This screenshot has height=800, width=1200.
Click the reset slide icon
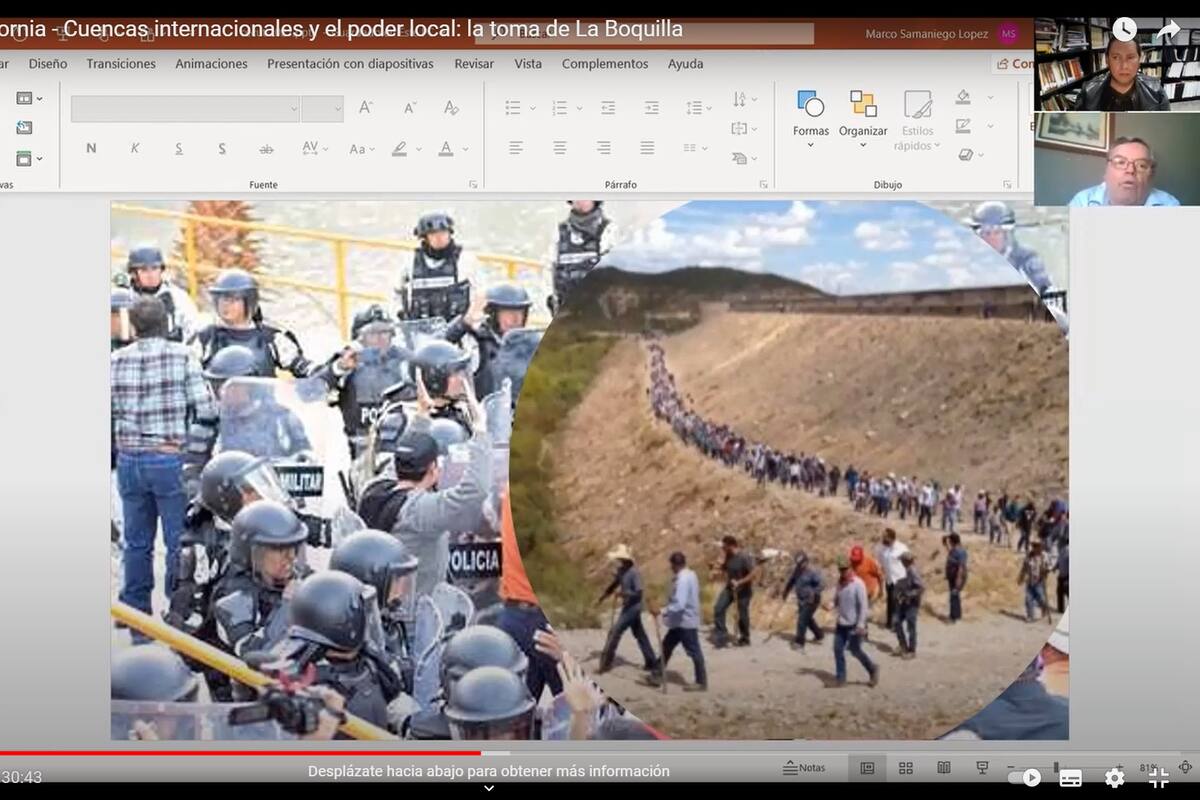24,127
